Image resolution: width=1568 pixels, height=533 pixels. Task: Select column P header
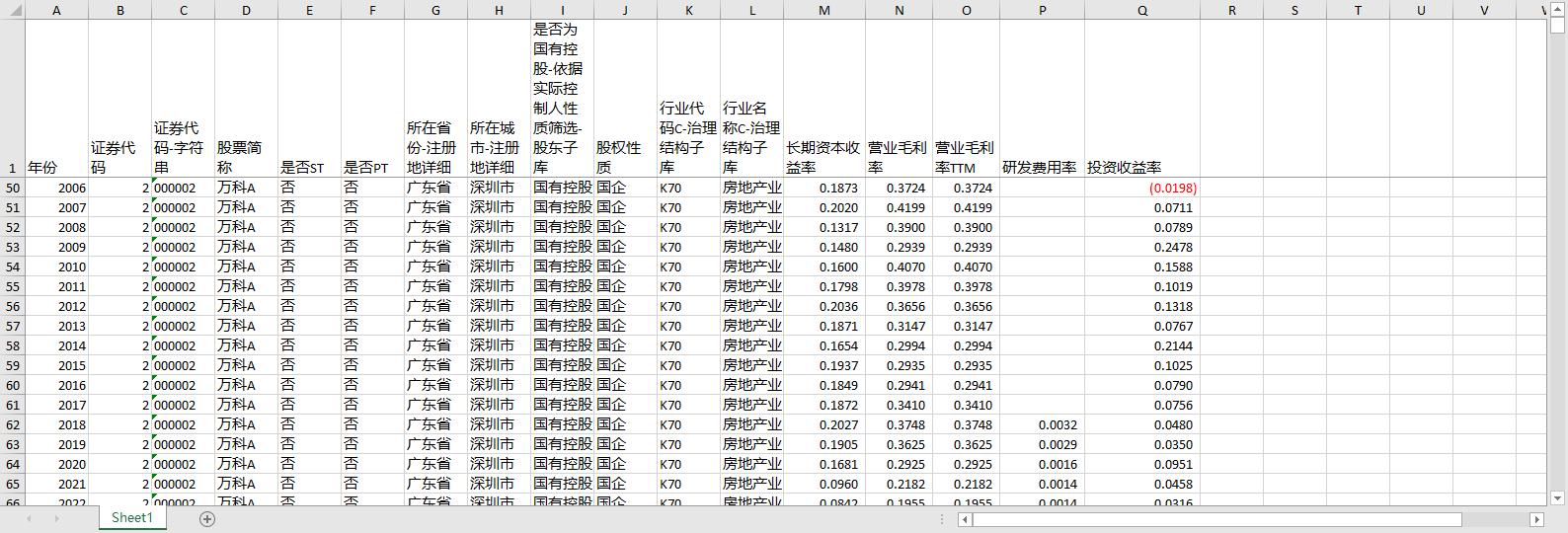1042,10
